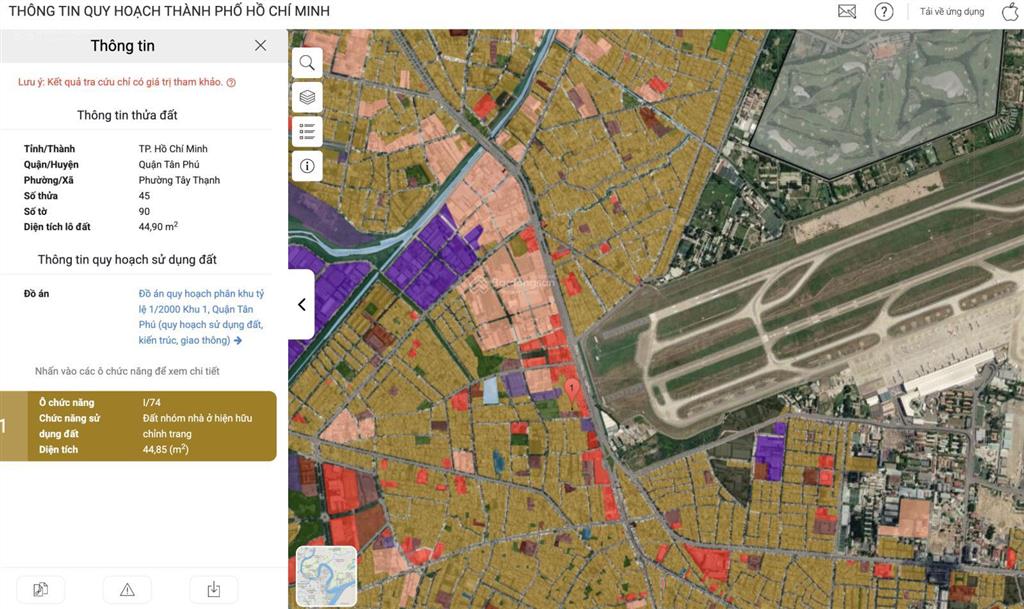1024x609 pixels.
Task: Open the help question mark icon
Action: point(884,11)
